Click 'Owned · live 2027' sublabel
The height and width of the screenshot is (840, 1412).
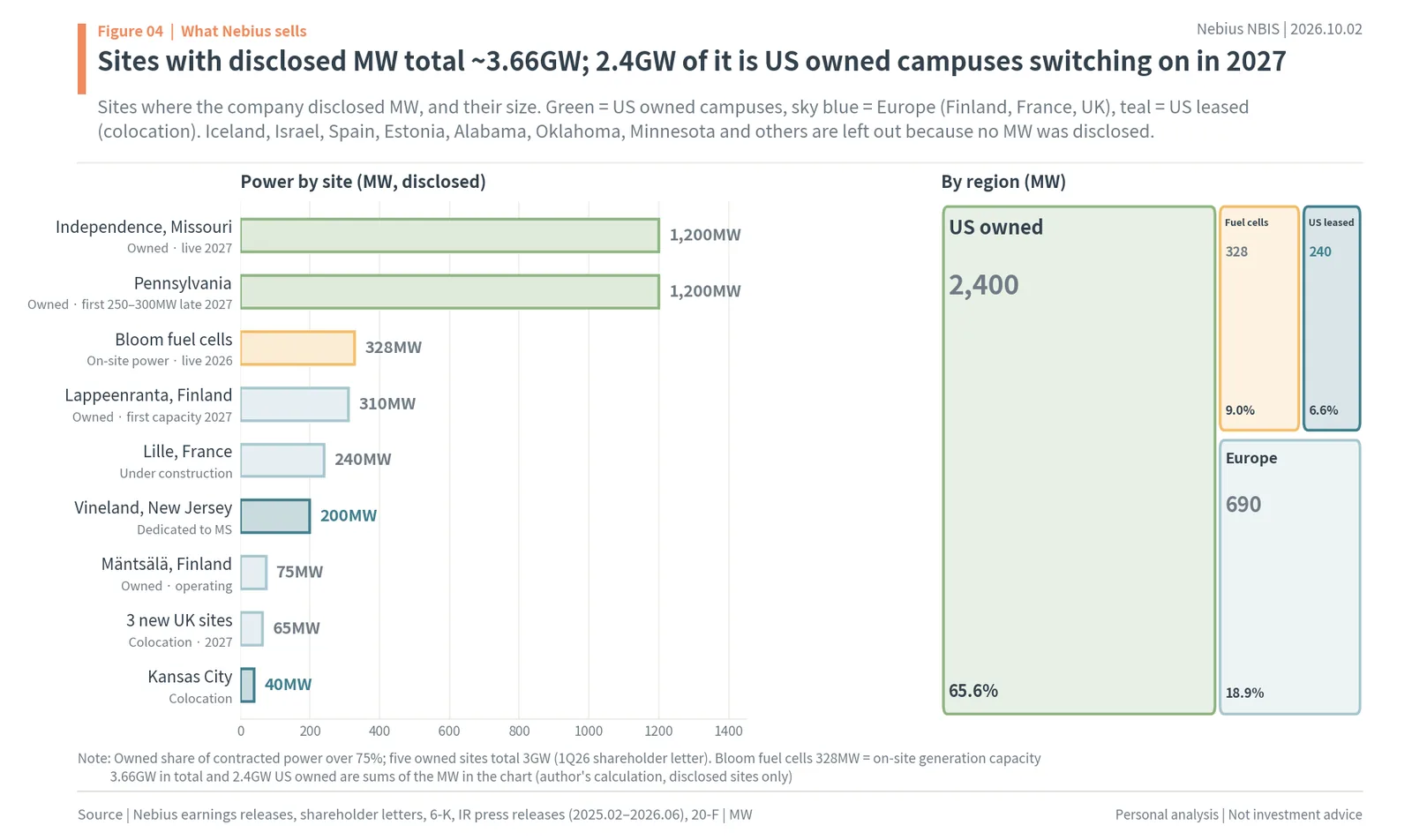click(x=179, y=249)
